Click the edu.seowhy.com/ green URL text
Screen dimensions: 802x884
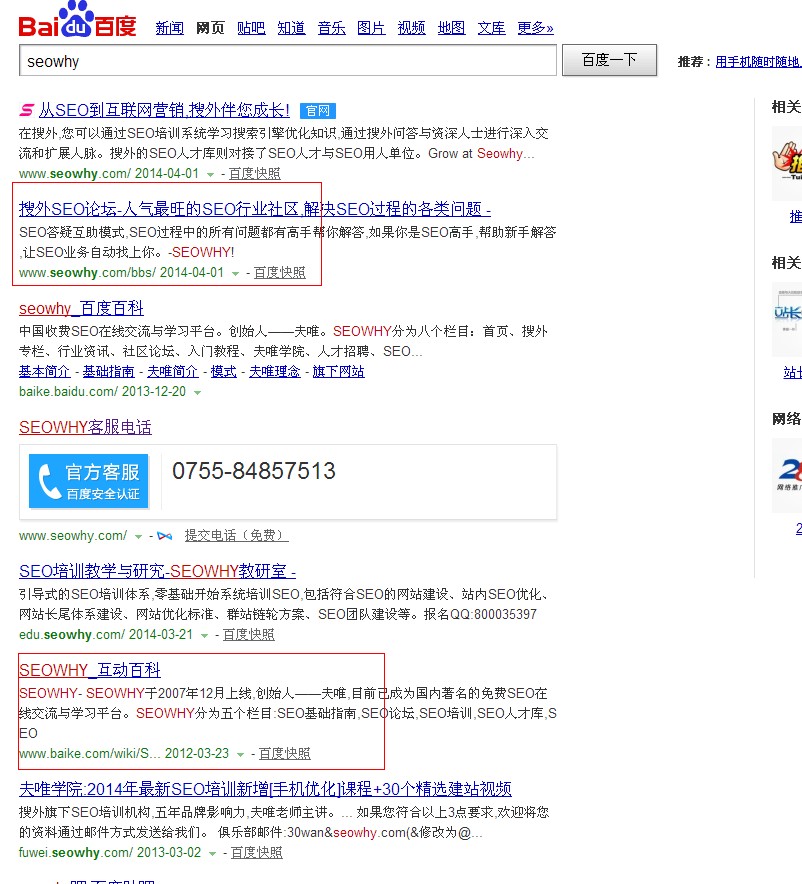coord(72,635)
